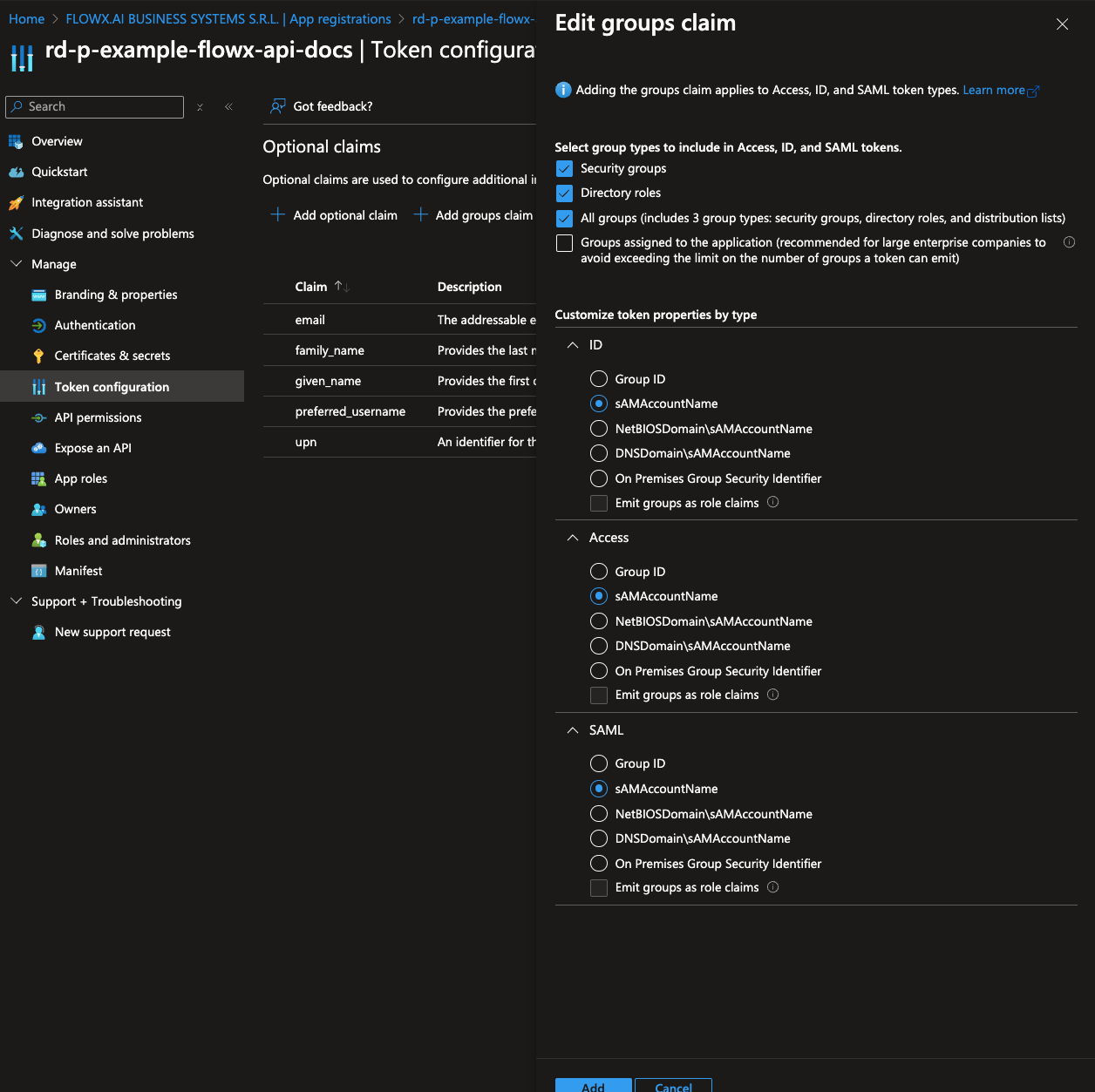Click the email claim row
This screenshot has width=1095, height=1092.
[399, 320]
